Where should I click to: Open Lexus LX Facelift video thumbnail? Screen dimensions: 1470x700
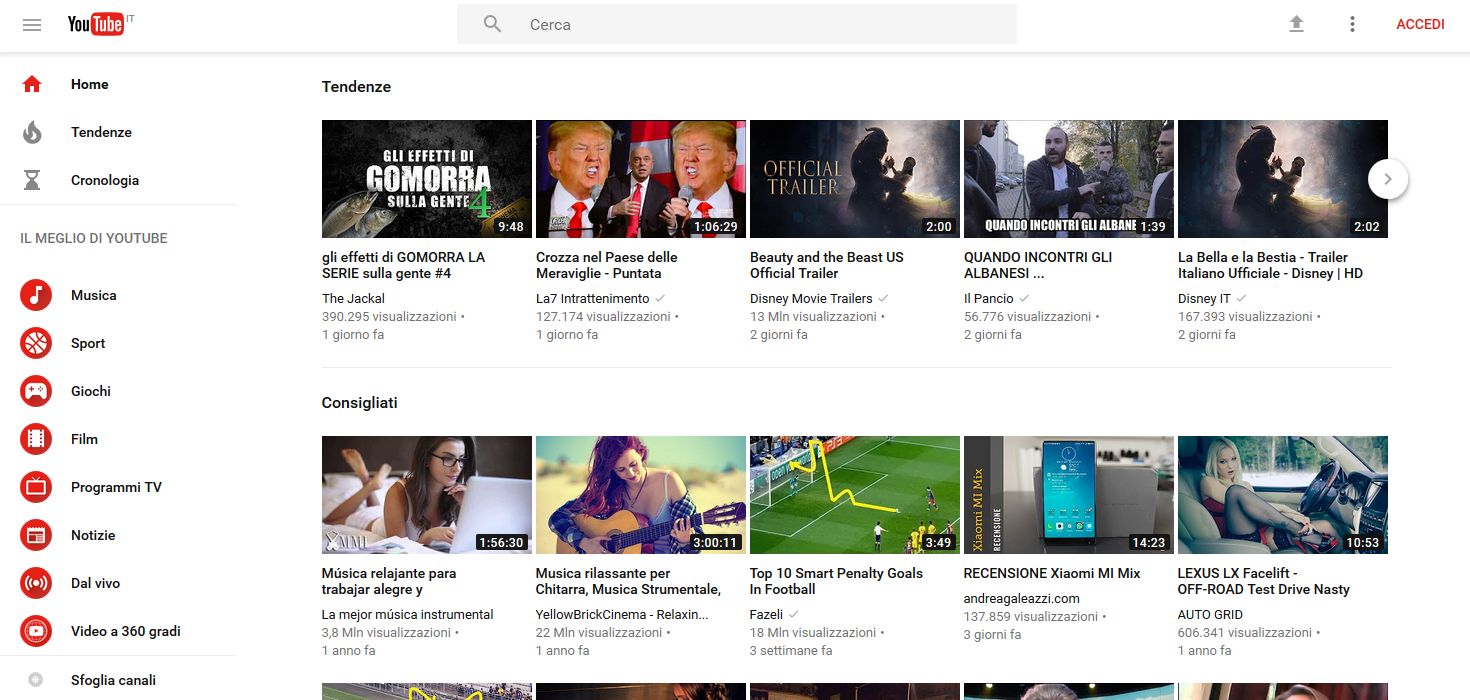[x=1283, y=495]
